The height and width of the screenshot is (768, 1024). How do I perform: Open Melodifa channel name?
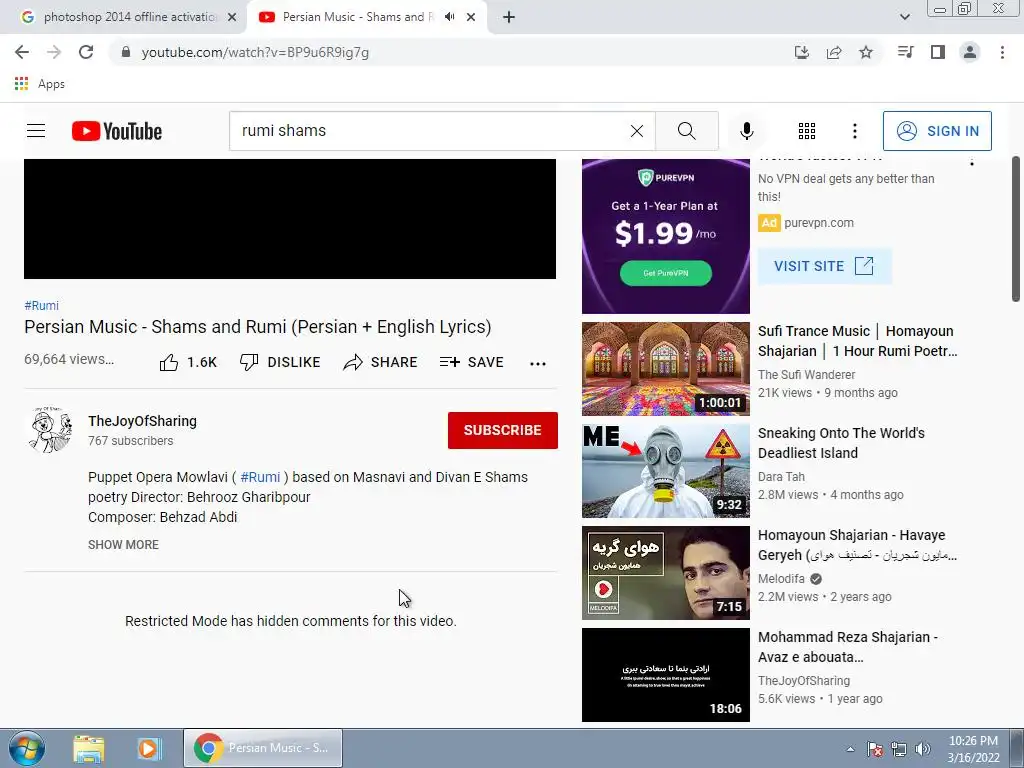click(x=781, y=579)
